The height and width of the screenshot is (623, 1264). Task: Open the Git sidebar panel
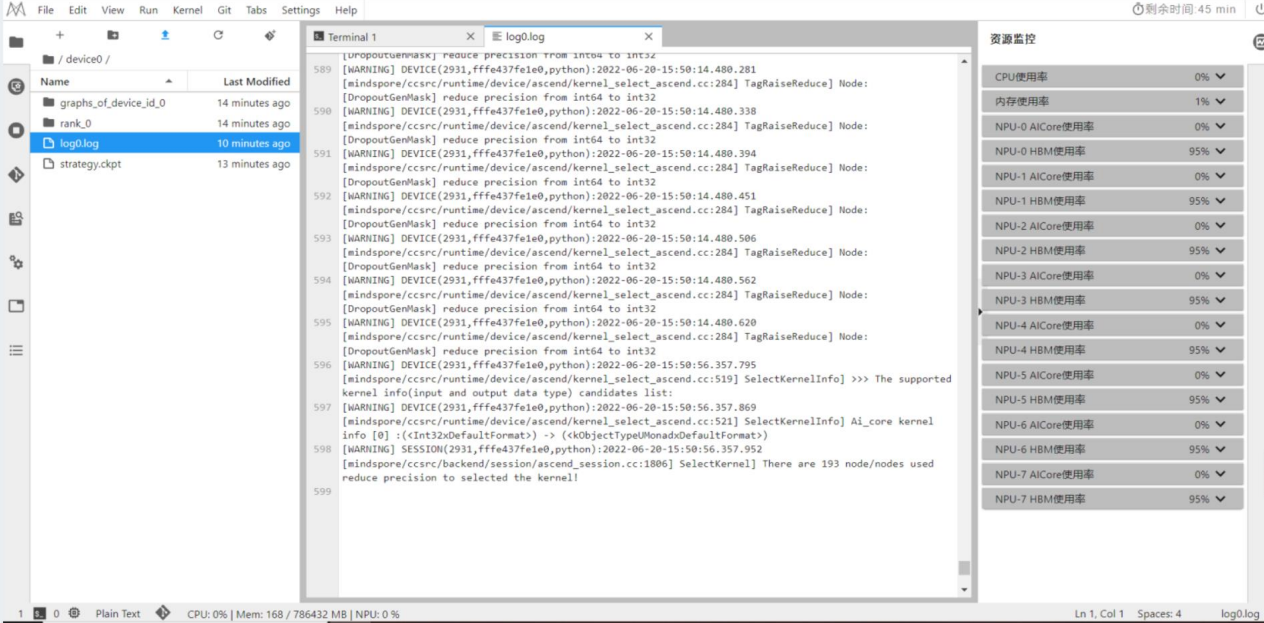click(x=16, y=175)
